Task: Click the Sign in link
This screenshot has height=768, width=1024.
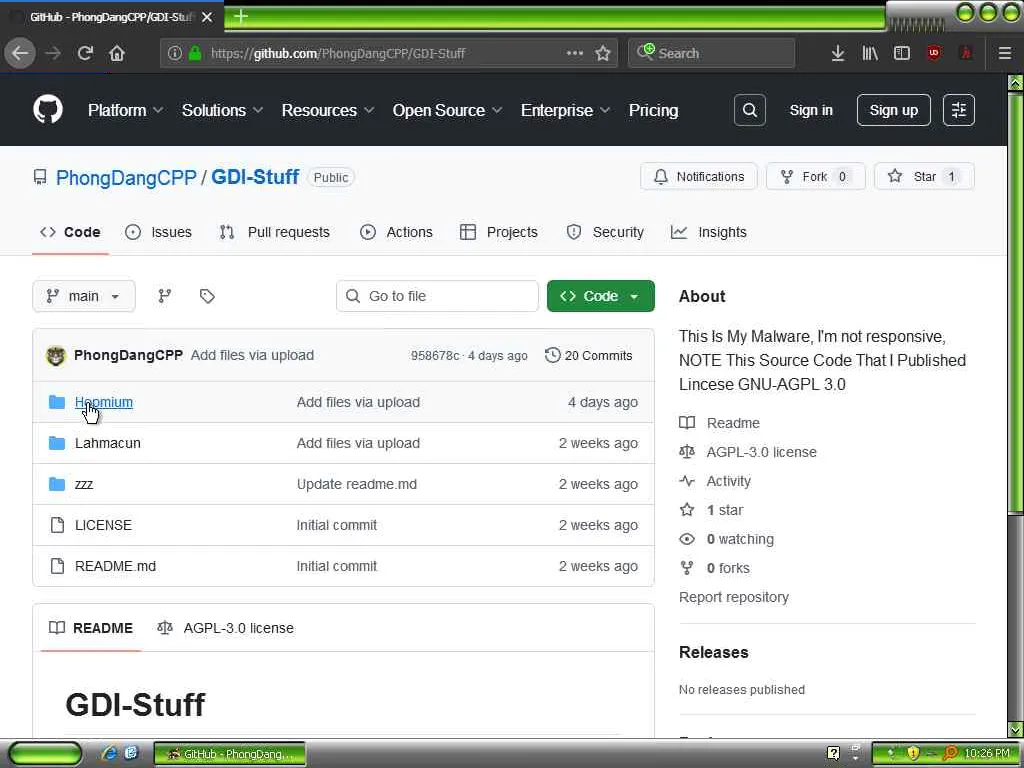Action: pos(811,110)
